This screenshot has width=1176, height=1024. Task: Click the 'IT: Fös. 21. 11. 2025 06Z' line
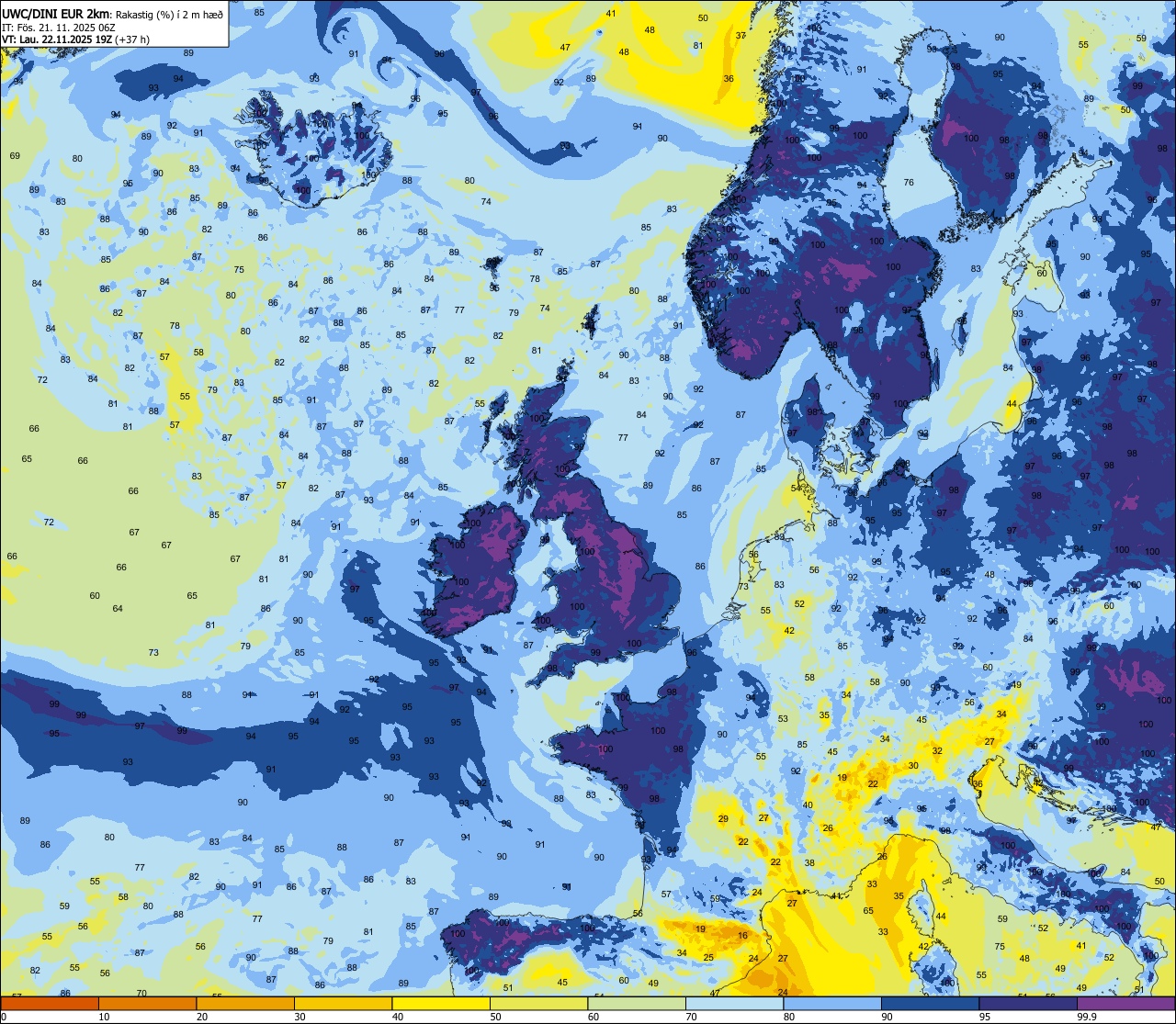coord(58,27)
